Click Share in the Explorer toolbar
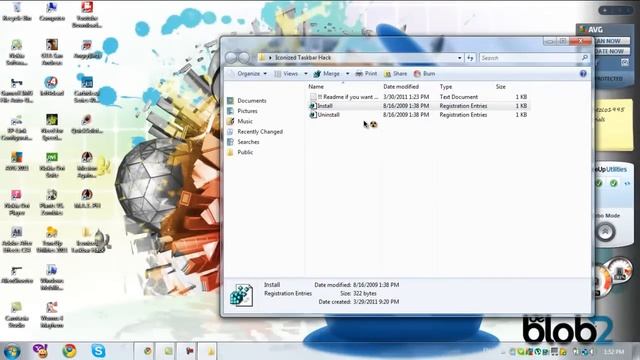The image size is (640, 360). pos(396,74)
